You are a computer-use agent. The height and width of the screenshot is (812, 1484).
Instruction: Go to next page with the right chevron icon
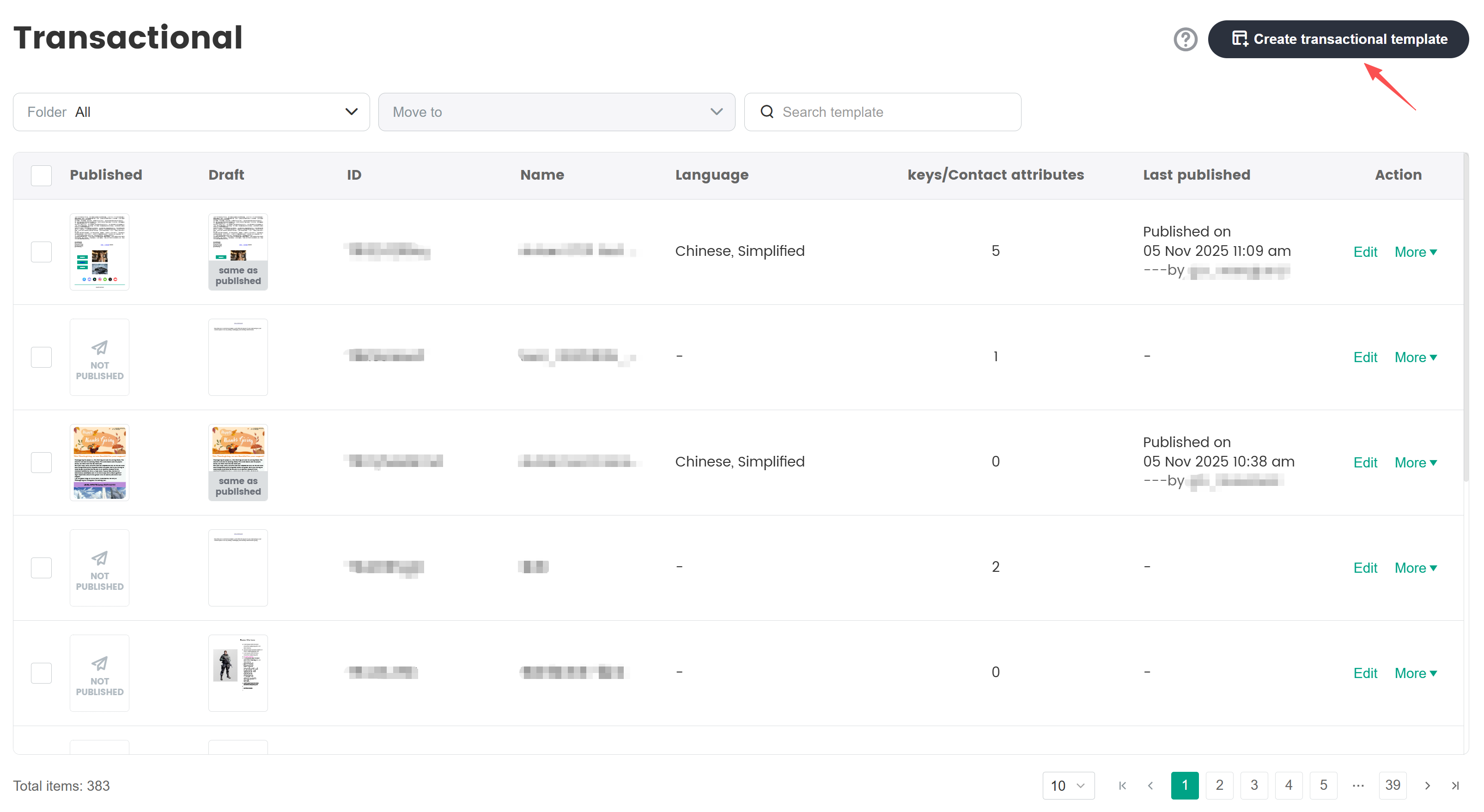coord(1427,785)
